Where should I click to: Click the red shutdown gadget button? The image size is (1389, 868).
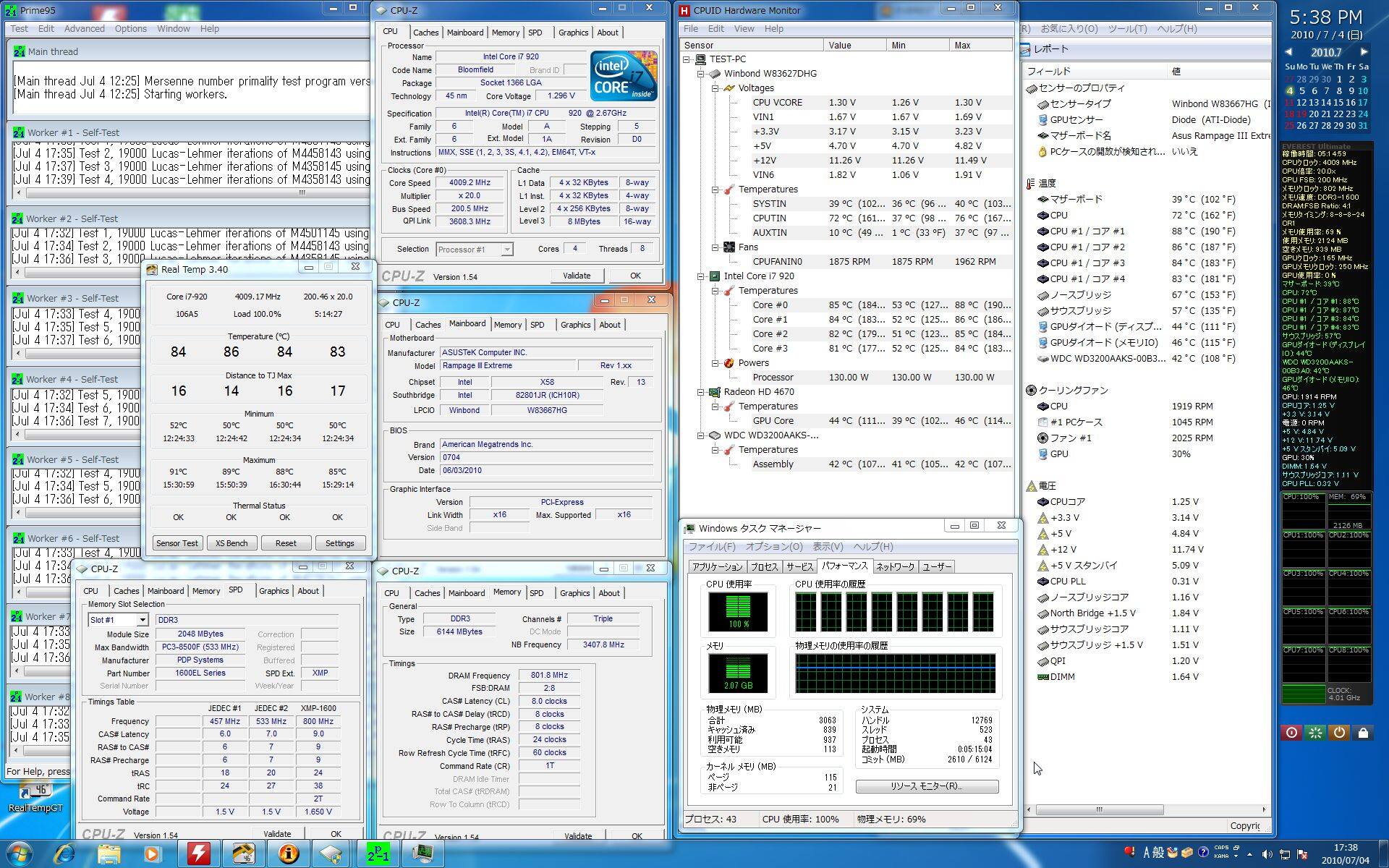pyautogui.click(x=1291, y=732)
